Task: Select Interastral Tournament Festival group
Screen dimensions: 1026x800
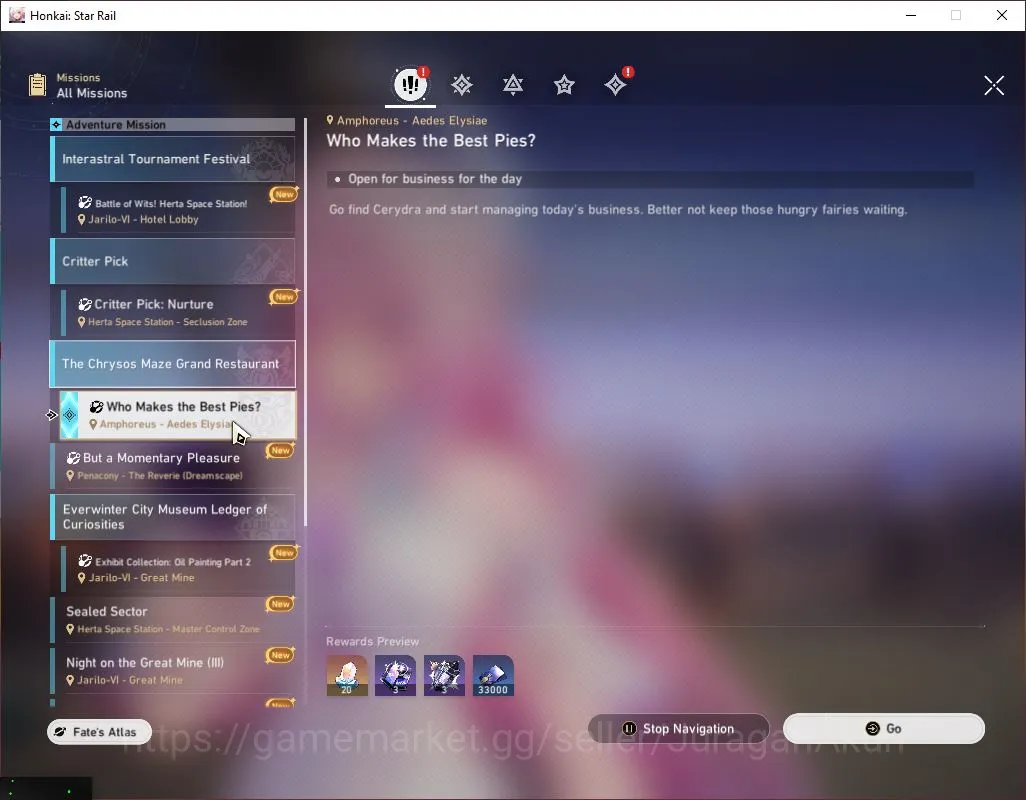Action: click(173, 159)
